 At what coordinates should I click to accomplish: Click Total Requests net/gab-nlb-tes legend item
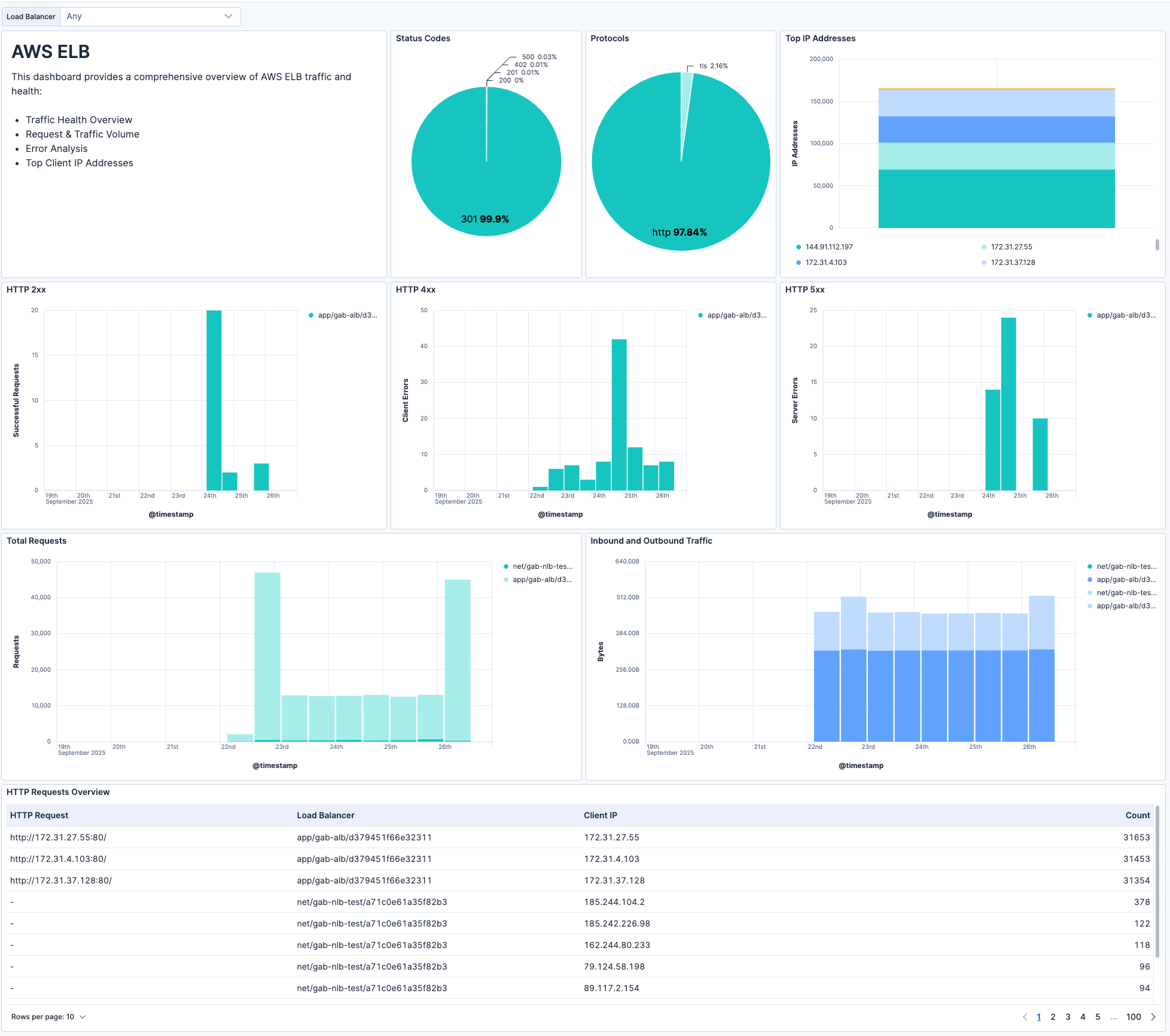pyautogui.click(x=542, y=566)
